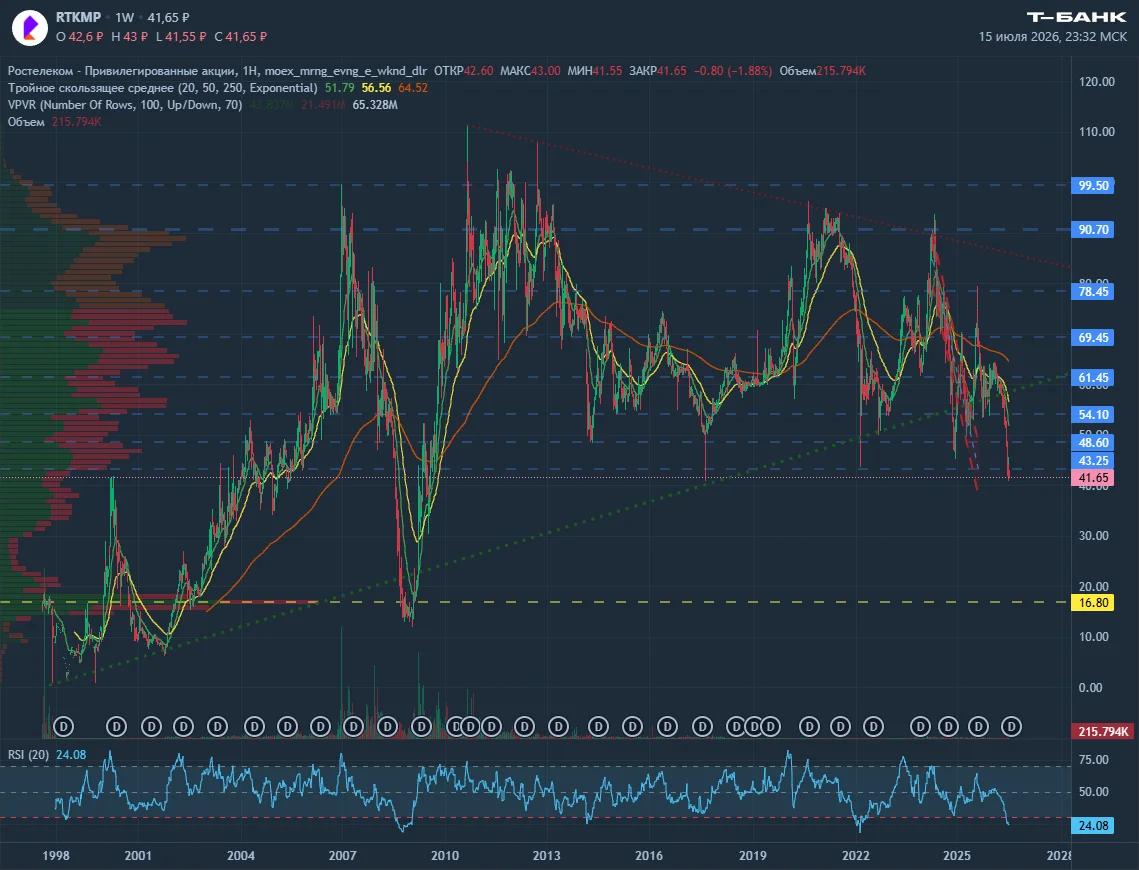
Task: Select the RTKMP ticker label
Action: click(78, 17)
